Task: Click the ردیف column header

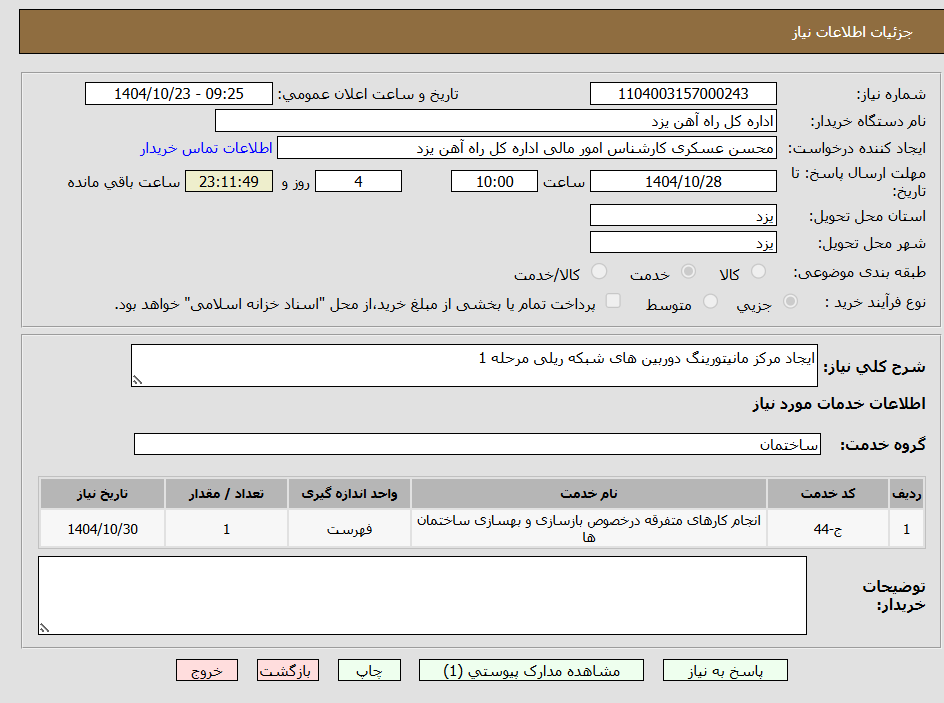Action: click(907, 494)
